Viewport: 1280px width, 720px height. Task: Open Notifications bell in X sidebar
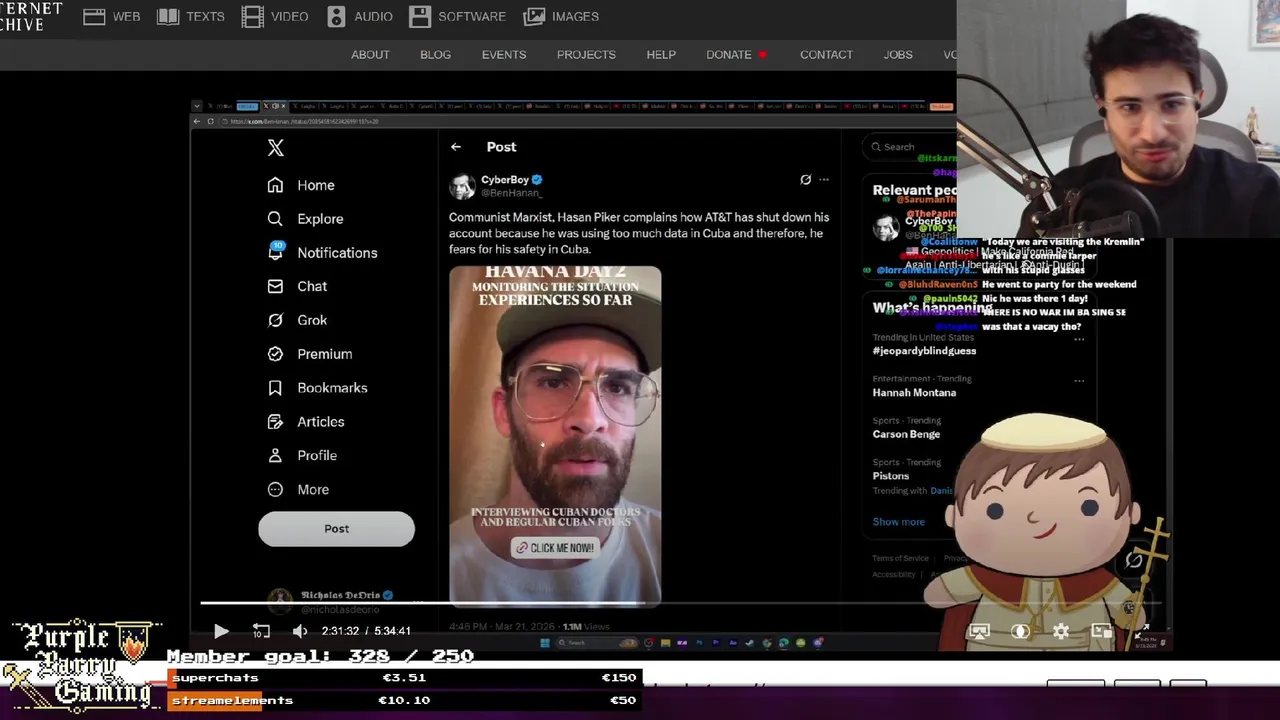point(275,252)
